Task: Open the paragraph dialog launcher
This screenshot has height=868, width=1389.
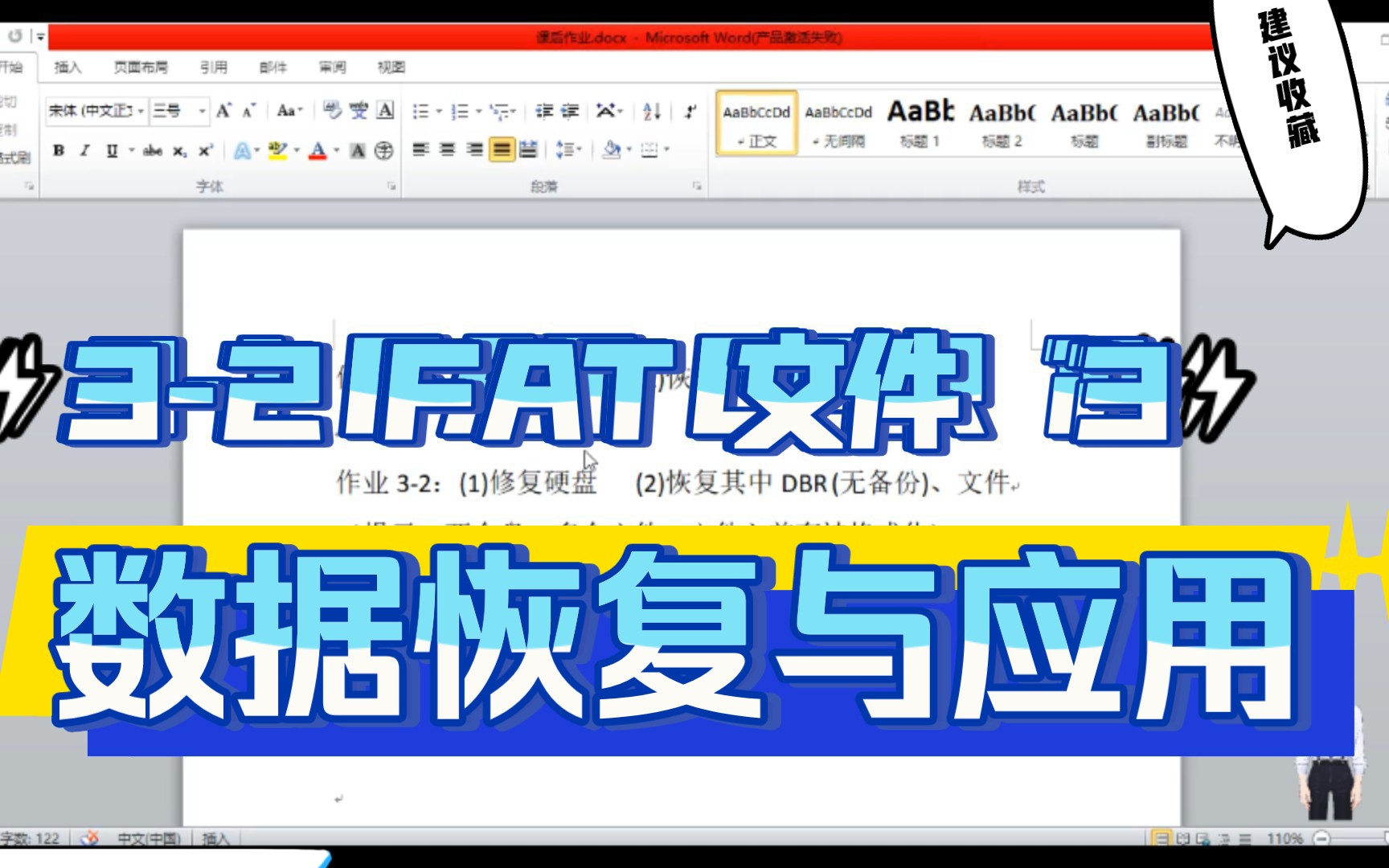Action: (697, 186)
